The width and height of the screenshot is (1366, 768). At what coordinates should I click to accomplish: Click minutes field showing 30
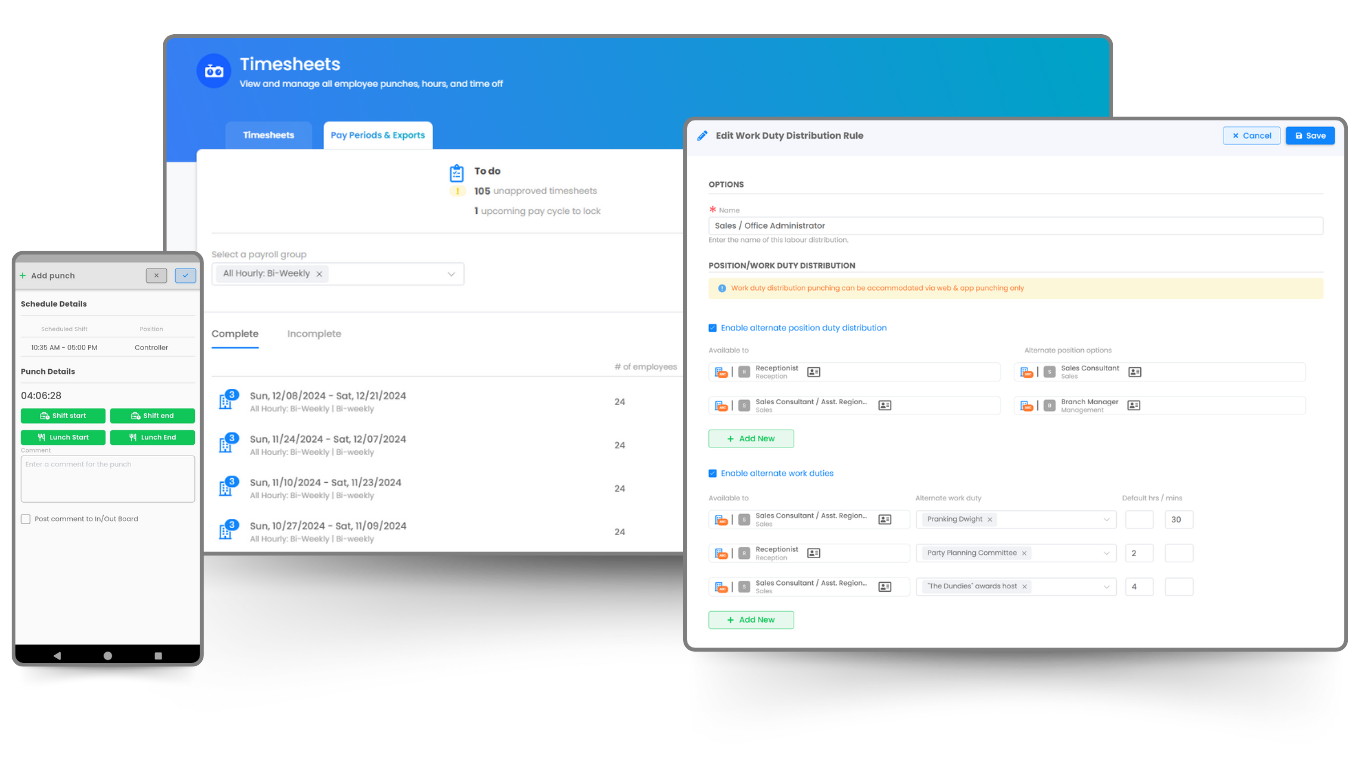pos(1179,520)
